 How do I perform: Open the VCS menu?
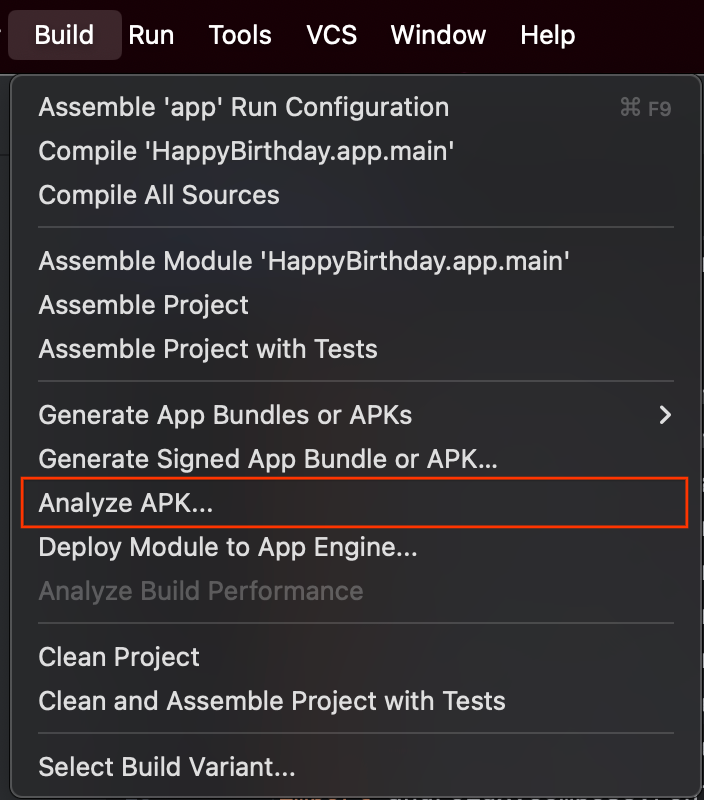(x=331, y=35)
